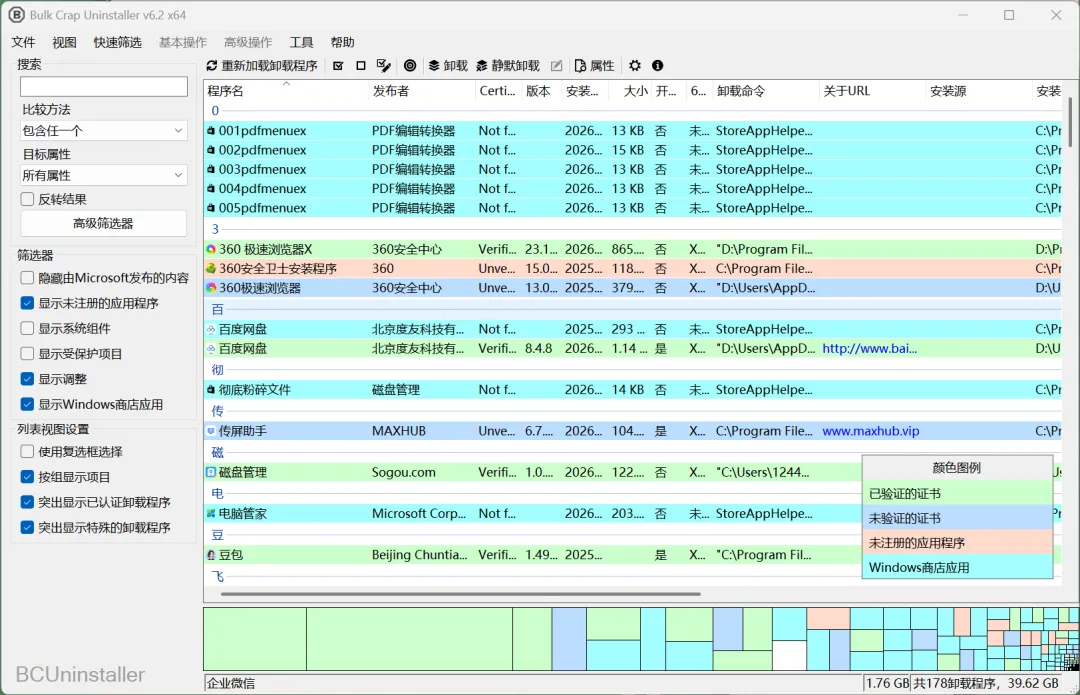Disable 按组显示项目 checkbox
Image resolution: width=1080 pixels, height=695 pixels.
[28, 477]
